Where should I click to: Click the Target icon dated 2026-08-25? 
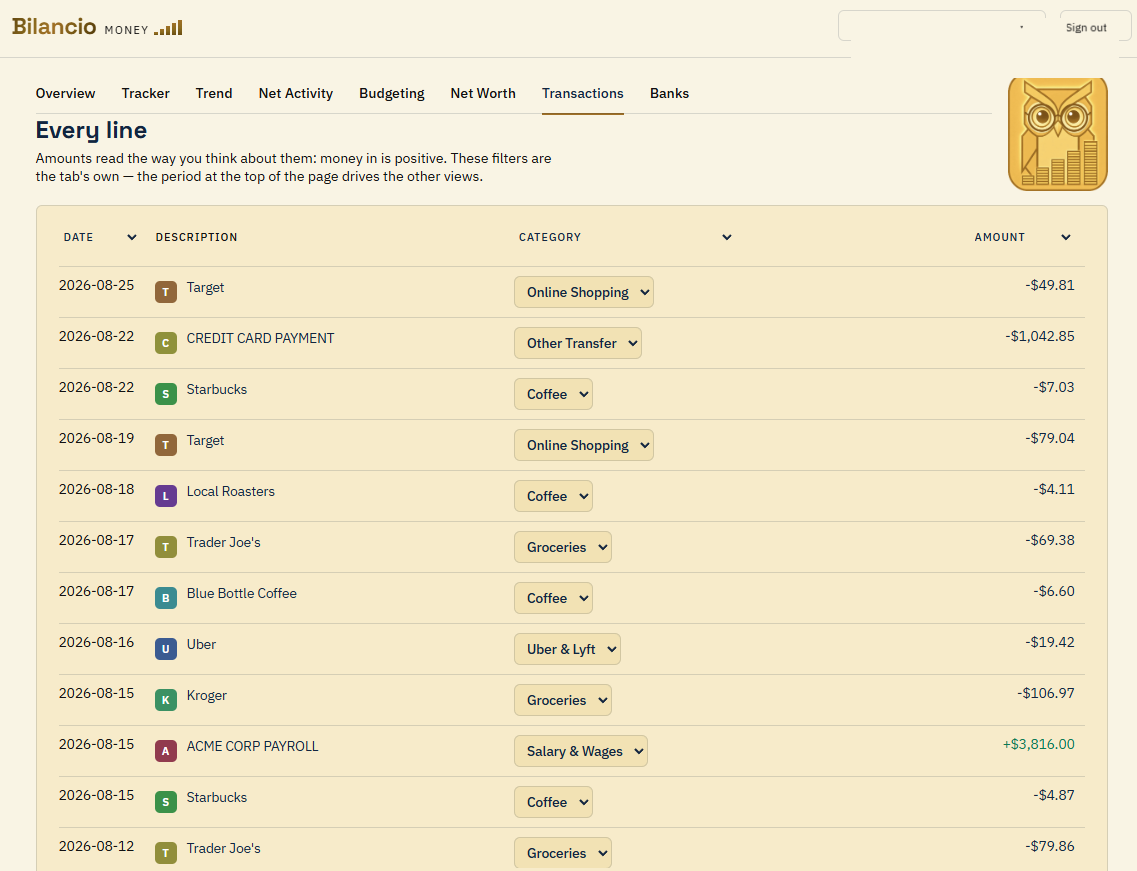tap(165, 292)
